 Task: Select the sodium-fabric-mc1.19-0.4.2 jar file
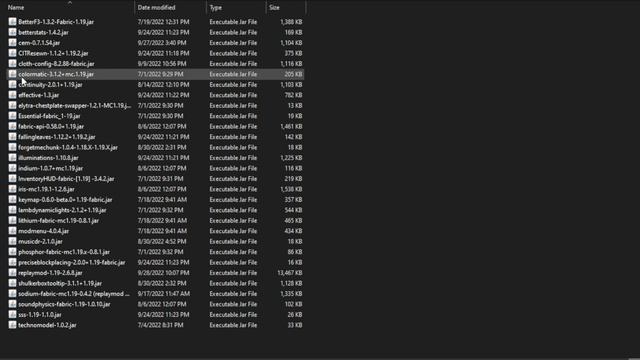pyautogui.click(x=74, y=294)
